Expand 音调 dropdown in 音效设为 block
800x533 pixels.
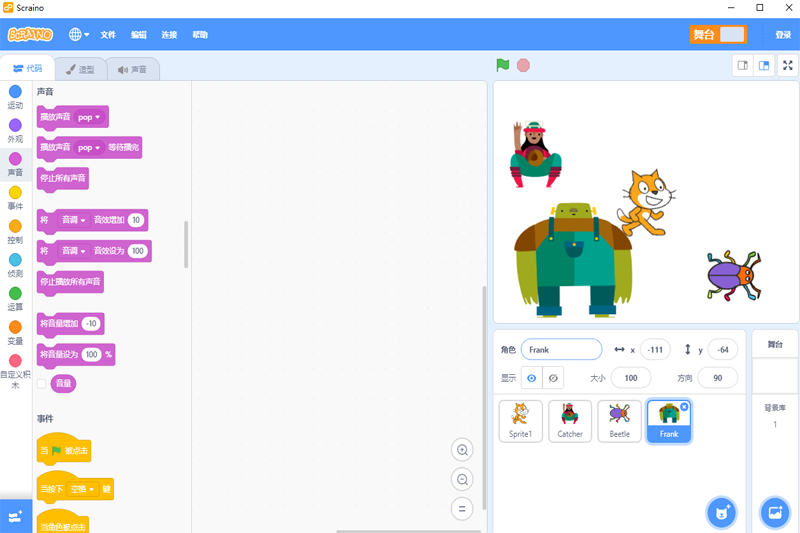pos(73,251)
